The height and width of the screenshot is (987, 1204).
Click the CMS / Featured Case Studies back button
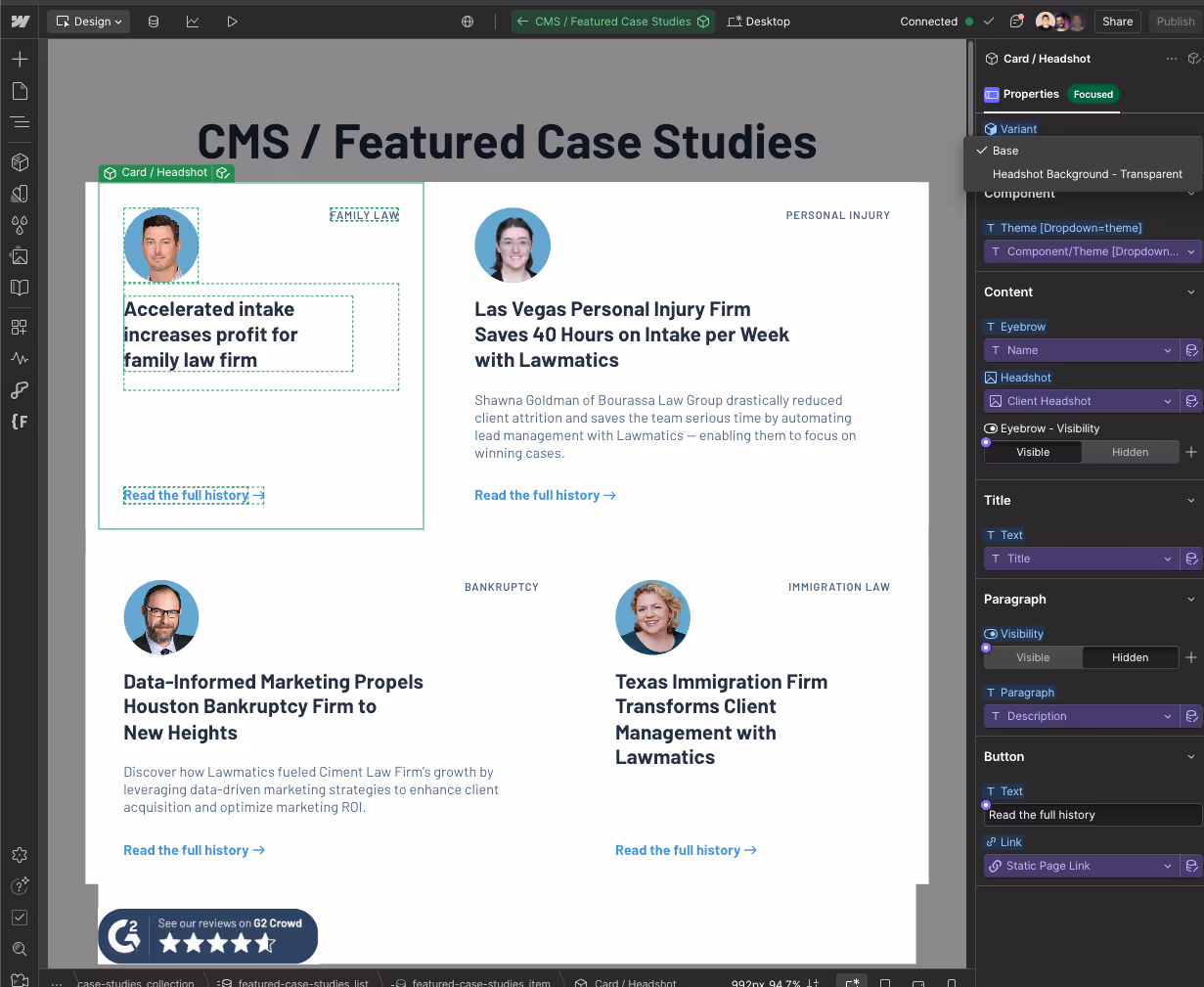pyautogui.click(x=613, y=21)
